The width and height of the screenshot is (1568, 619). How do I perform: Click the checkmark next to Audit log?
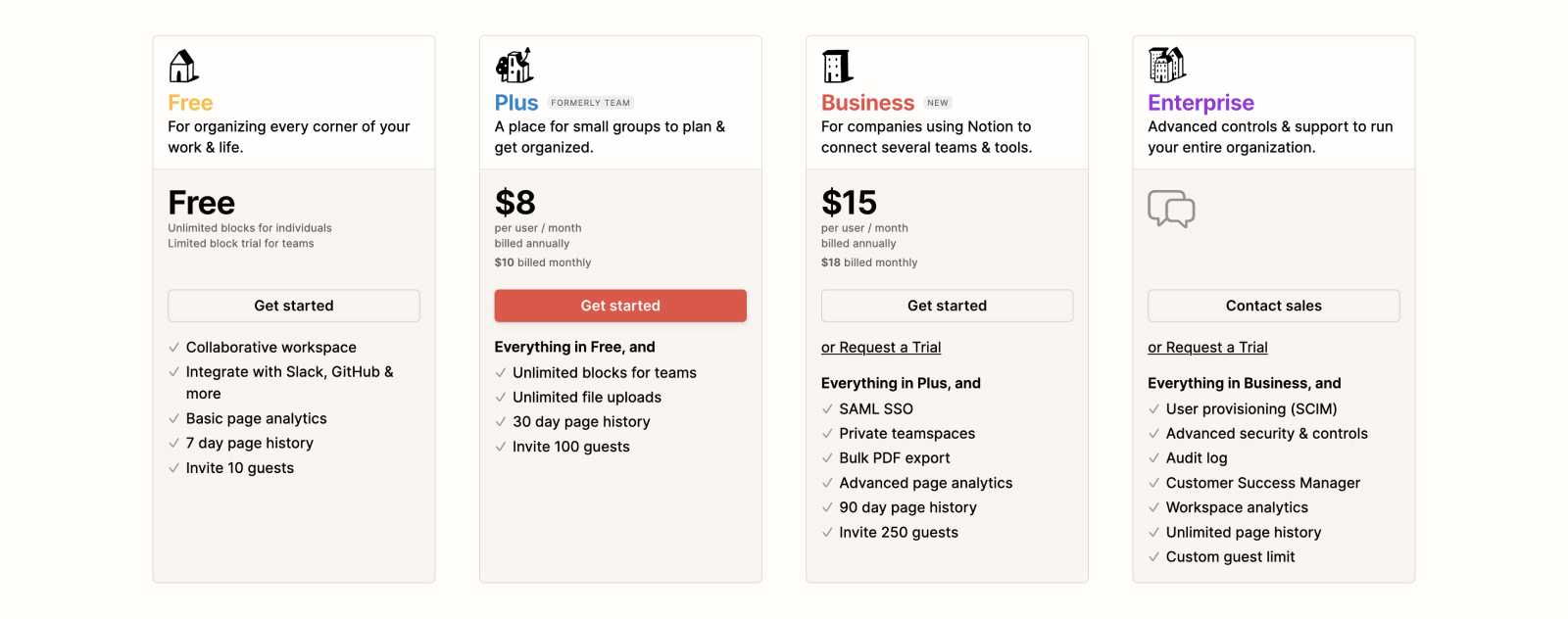(1153, 458)
